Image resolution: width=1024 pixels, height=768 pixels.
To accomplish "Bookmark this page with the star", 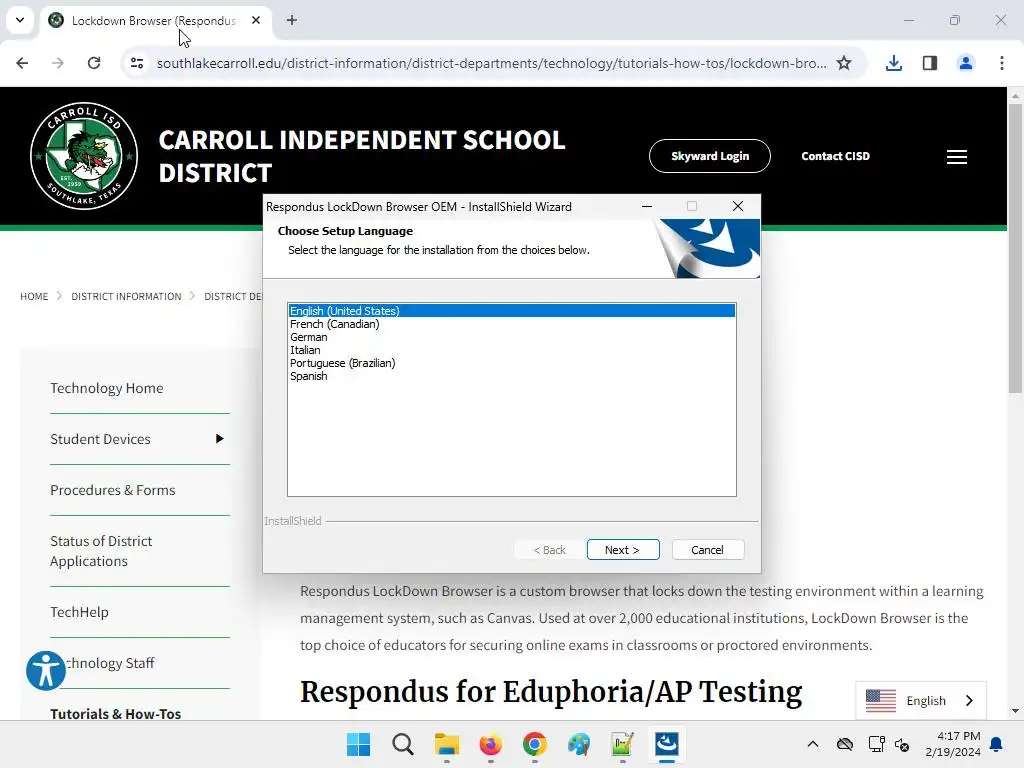I will click(844, 63).
